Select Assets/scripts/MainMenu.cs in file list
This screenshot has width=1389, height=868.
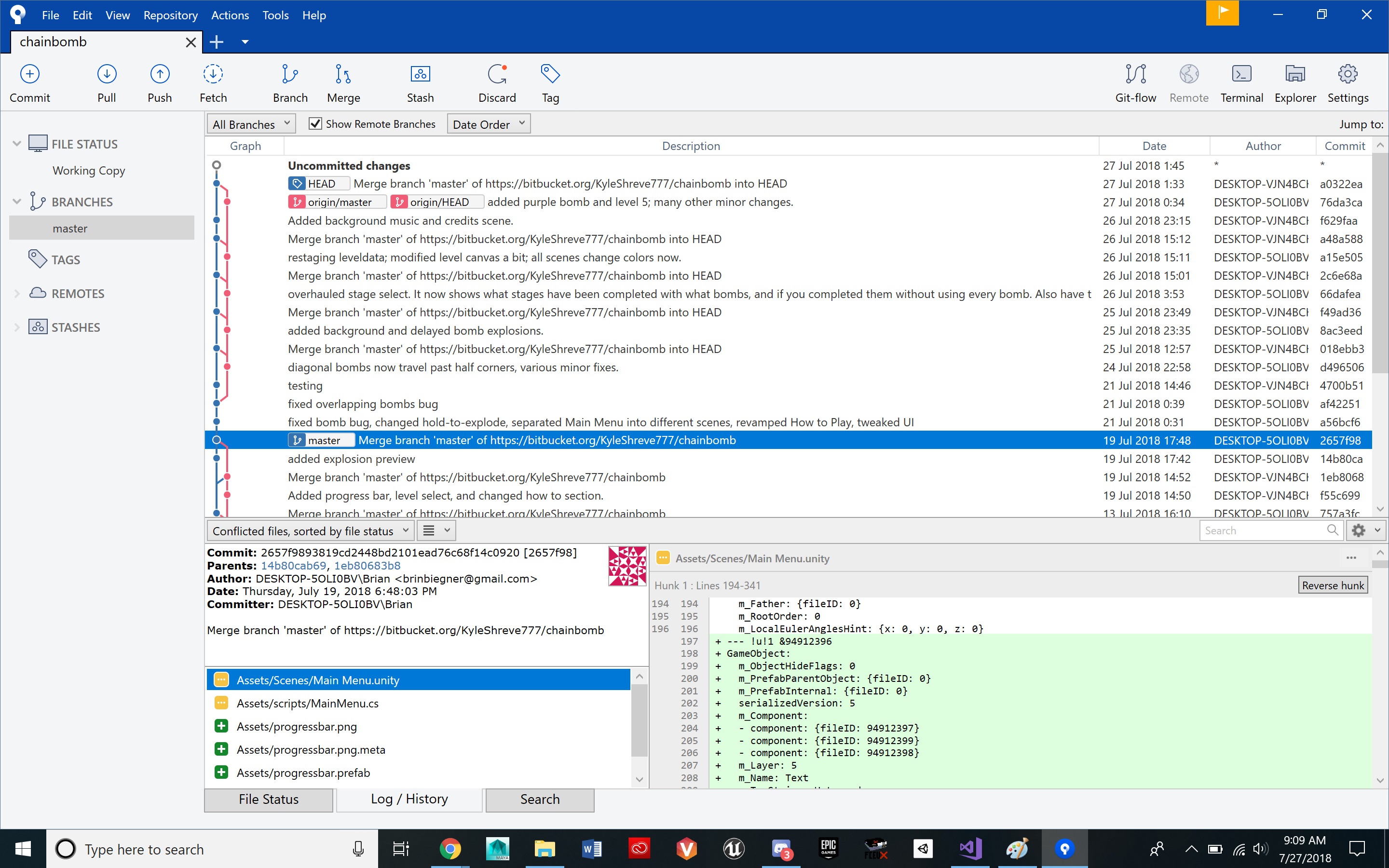(419, 703)
